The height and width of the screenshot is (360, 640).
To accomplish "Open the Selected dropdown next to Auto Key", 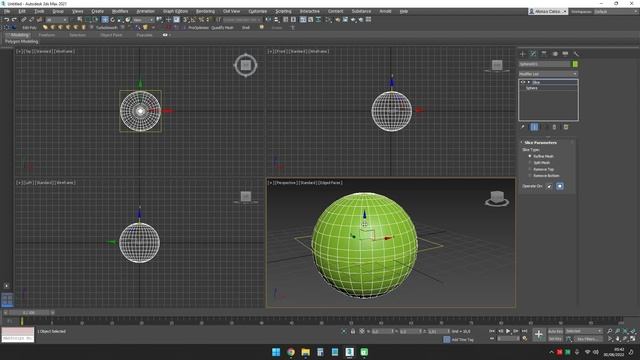I will (584, 331).
